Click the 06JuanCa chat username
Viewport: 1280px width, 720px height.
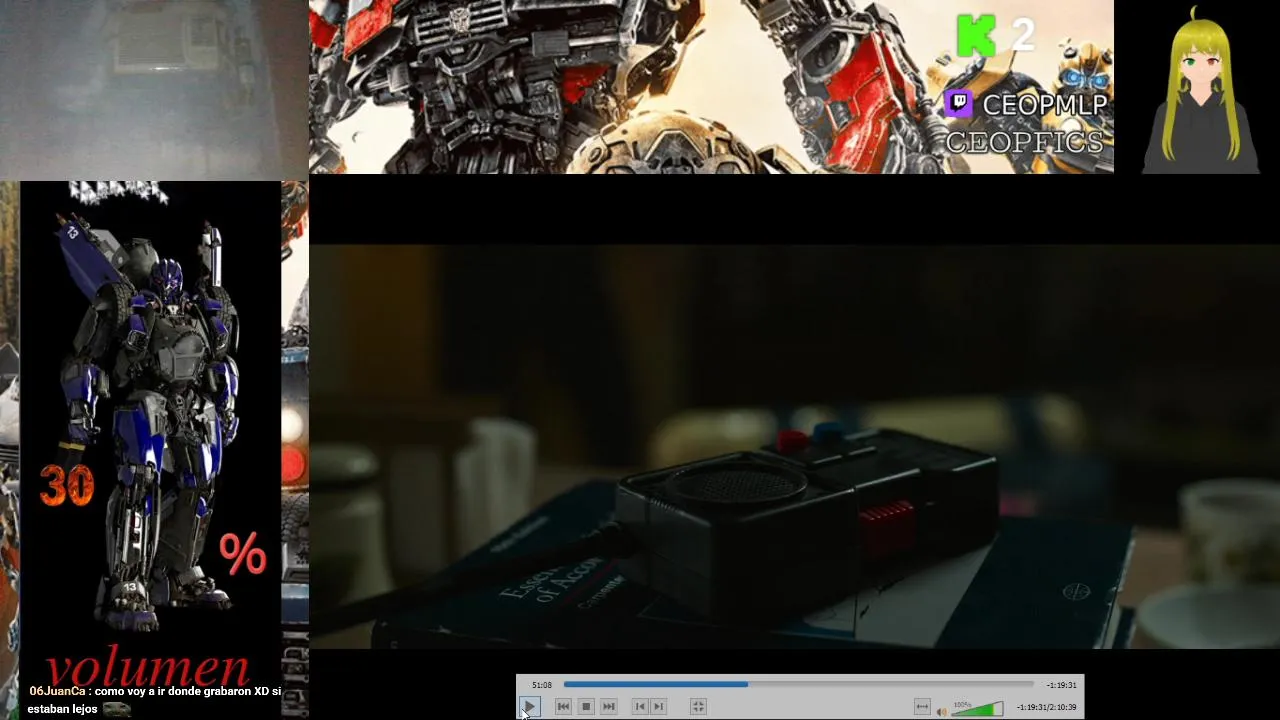[57, 691]
